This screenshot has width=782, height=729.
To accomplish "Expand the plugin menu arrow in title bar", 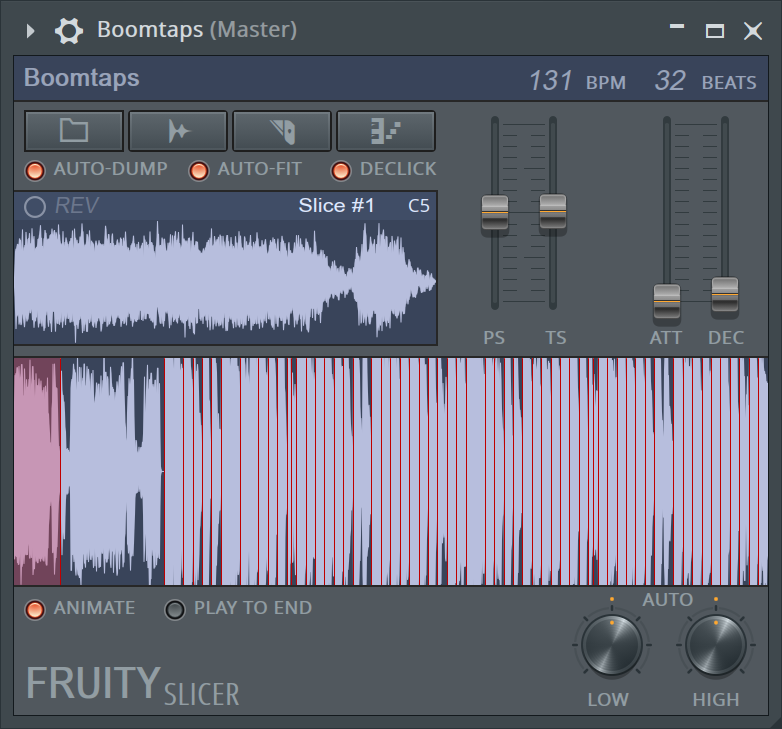I will point(30,31).
